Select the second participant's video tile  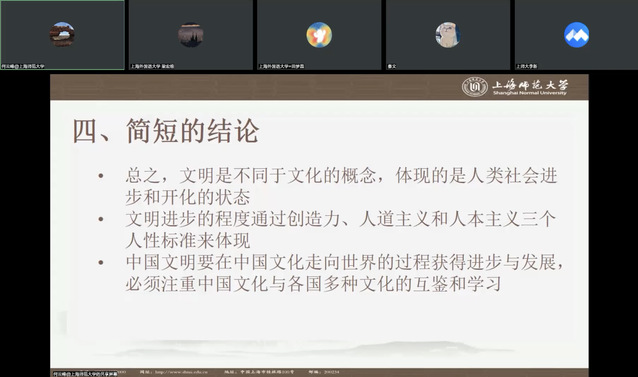[x=191, y=35]
